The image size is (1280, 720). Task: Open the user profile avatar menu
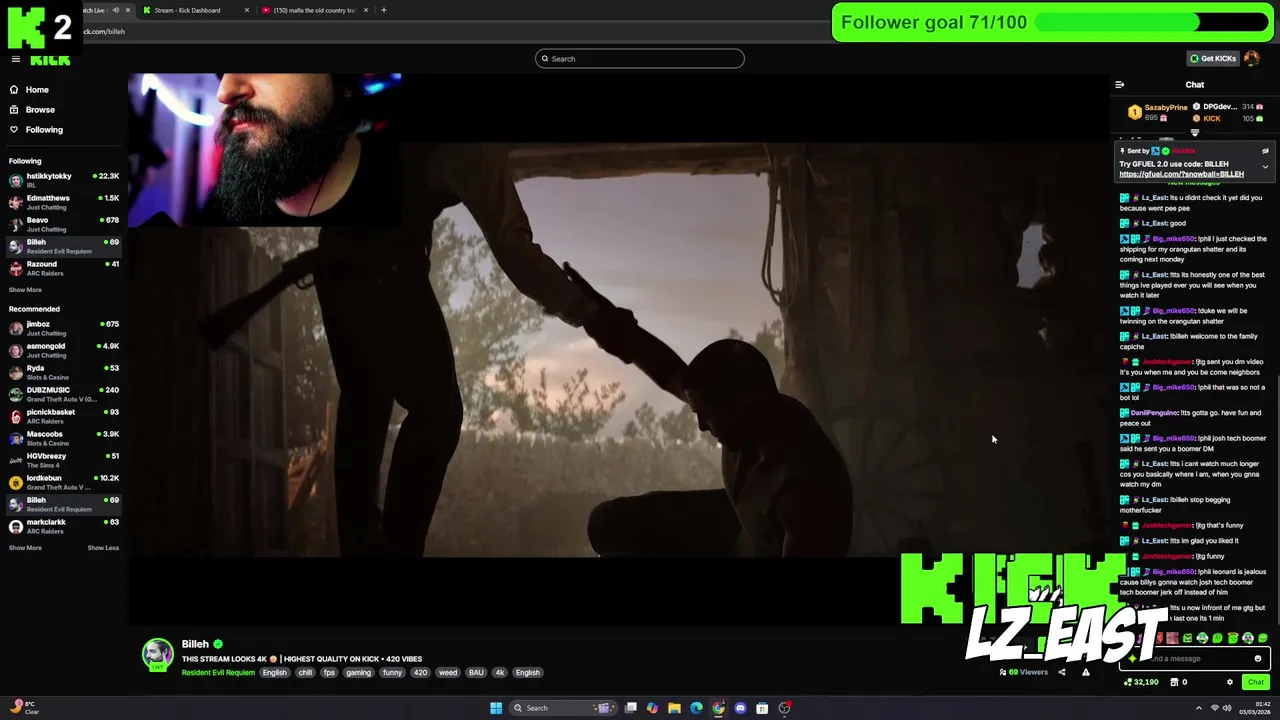tap(1252, 58)
